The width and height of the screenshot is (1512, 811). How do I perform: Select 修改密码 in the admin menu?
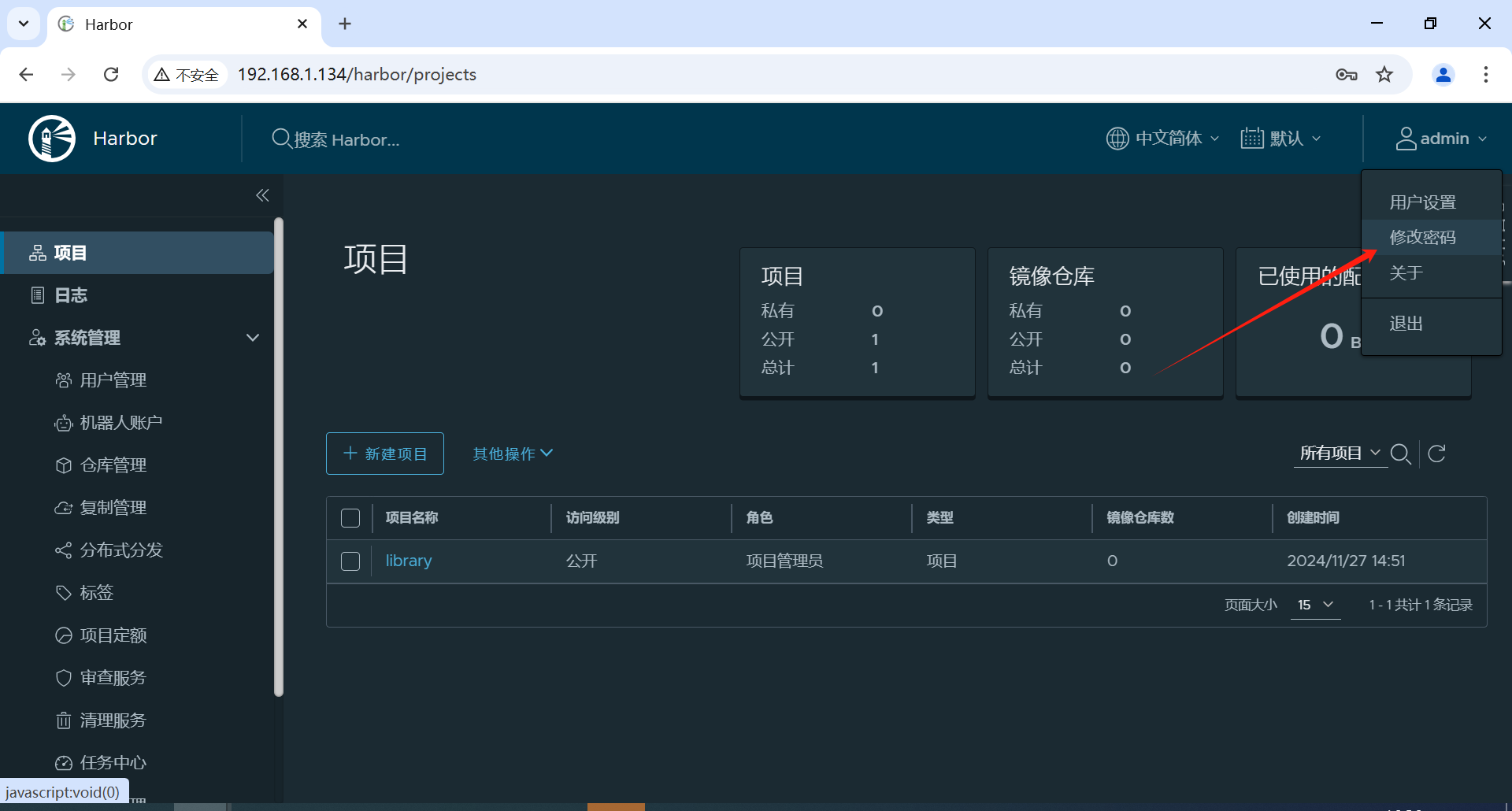coord(1422,237)
